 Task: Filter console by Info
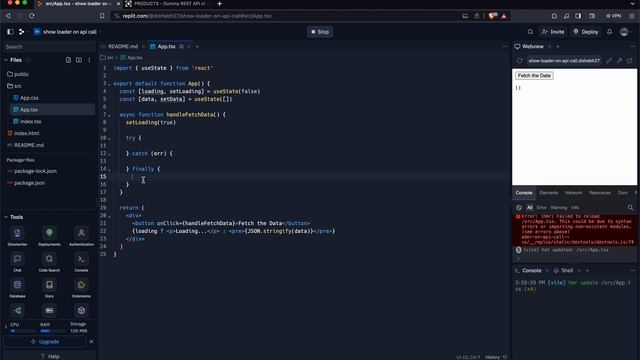[575, 207]
